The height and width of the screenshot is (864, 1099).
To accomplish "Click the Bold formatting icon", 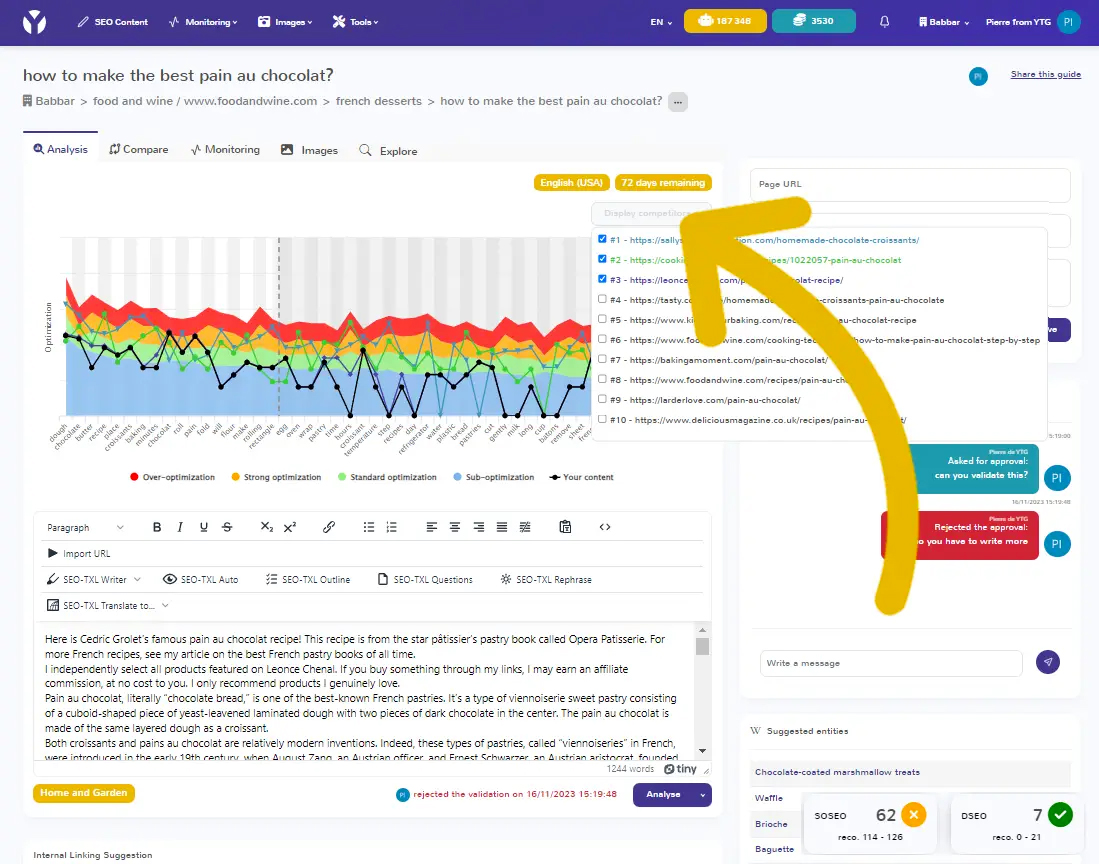I will pyautogui.click(x=157, y=527).
